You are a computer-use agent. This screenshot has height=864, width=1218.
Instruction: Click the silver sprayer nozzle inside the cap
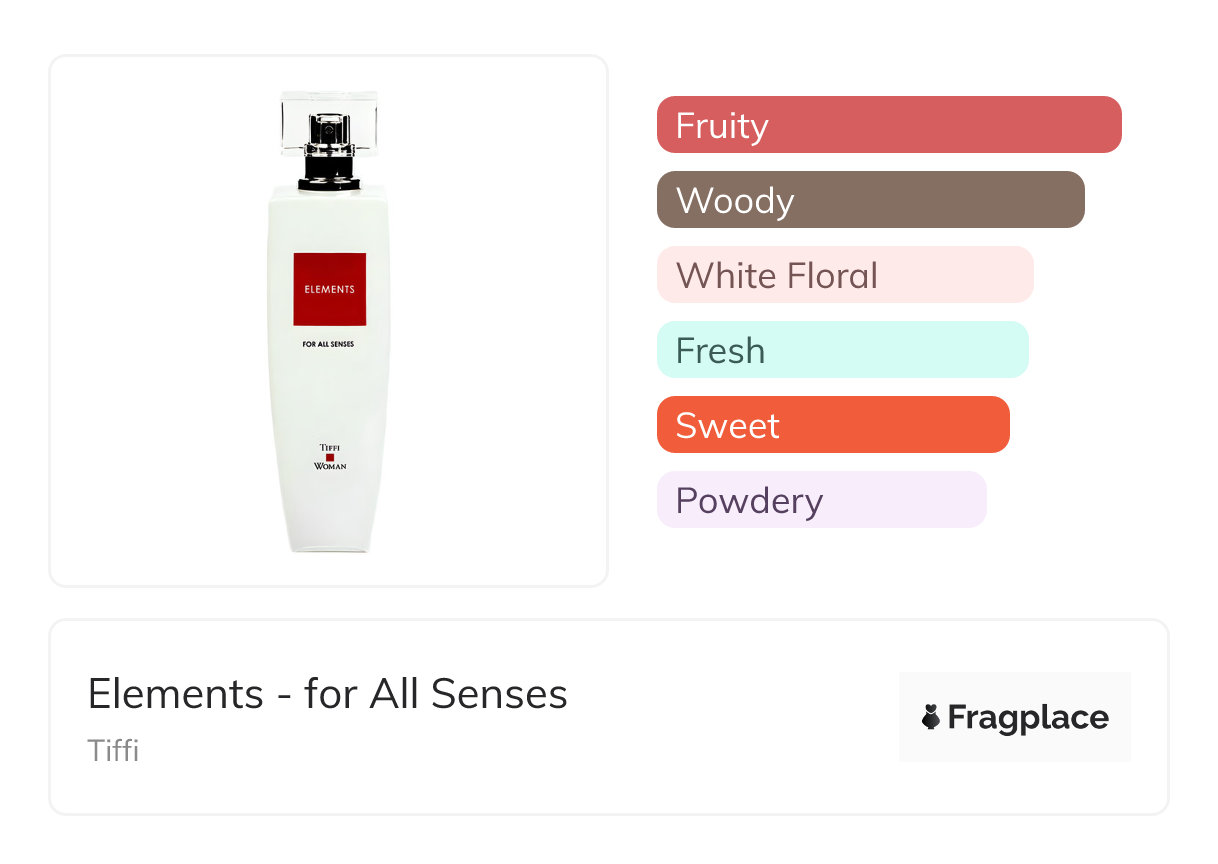click(x=329, y=129)
